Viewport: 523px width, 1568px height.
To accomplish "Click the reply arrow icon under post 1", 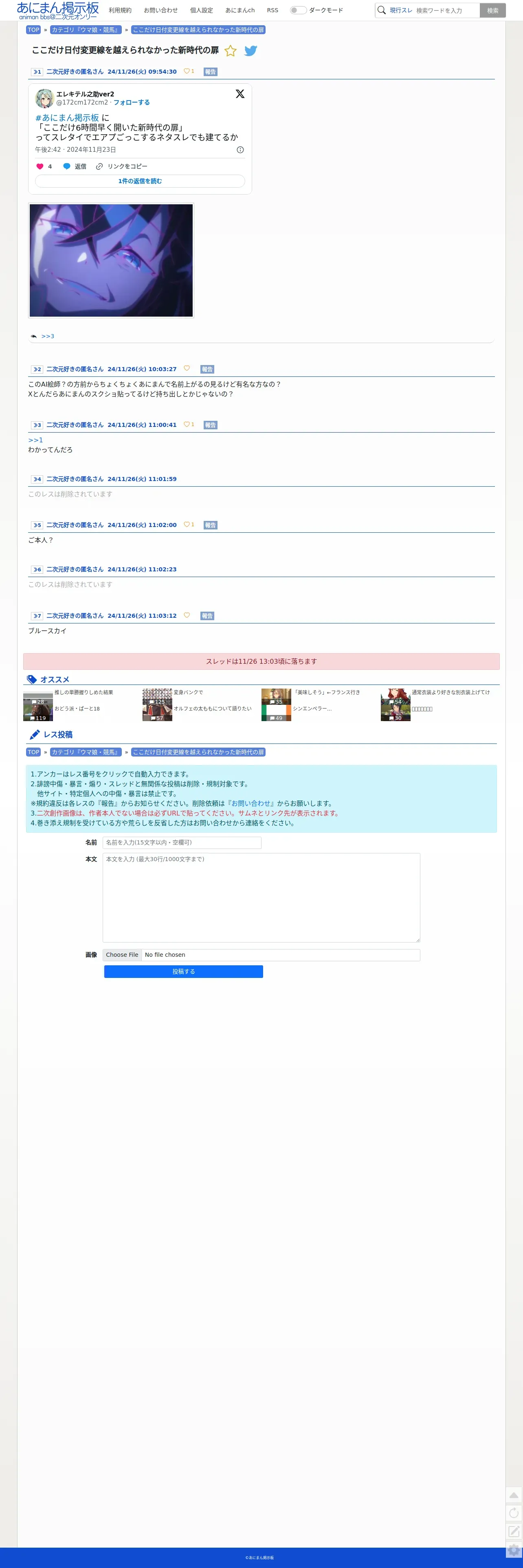I will click(x=33, y=336).
